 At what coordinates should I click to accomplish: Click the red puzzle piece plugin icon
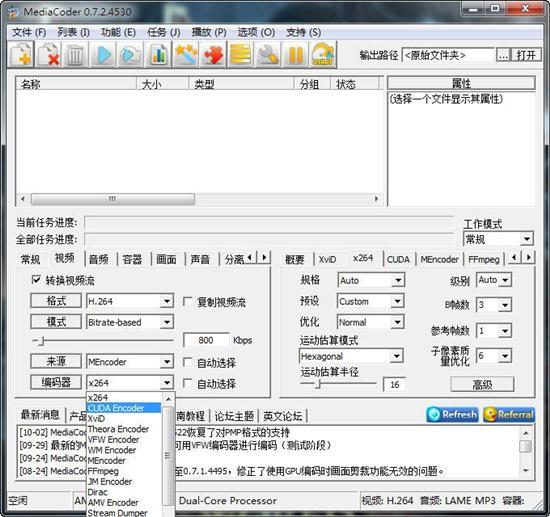point(213,54)
